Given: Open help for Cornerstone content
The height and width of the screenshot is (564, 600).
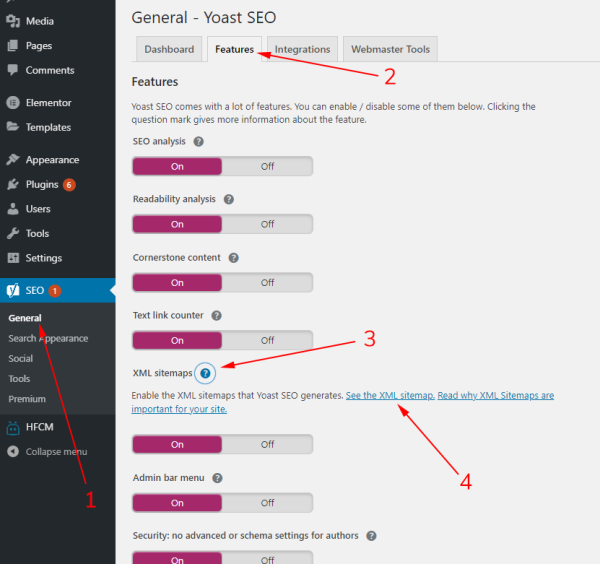Looking at the screenshot, I should click(233, 258).
